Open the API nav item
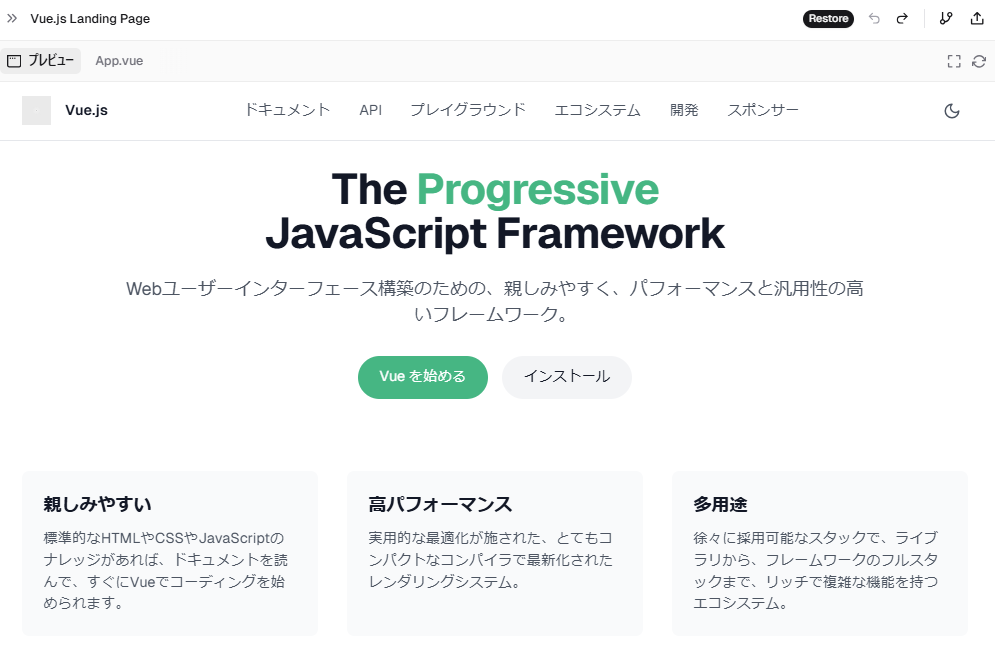 [371, 110]
